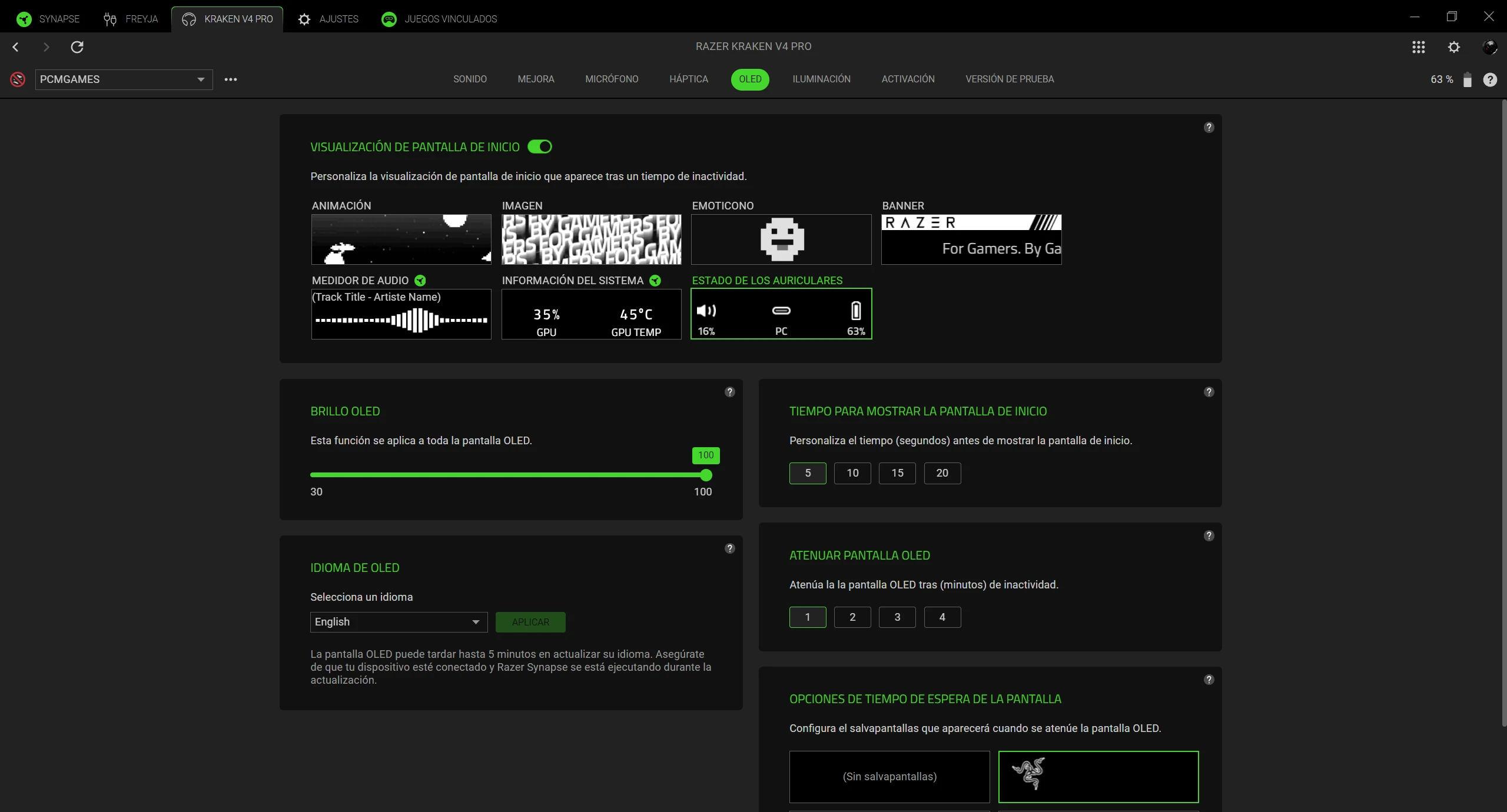
Task: Click the red blocked profile icon
Action: pyautogui.click(x=18, y=79)
